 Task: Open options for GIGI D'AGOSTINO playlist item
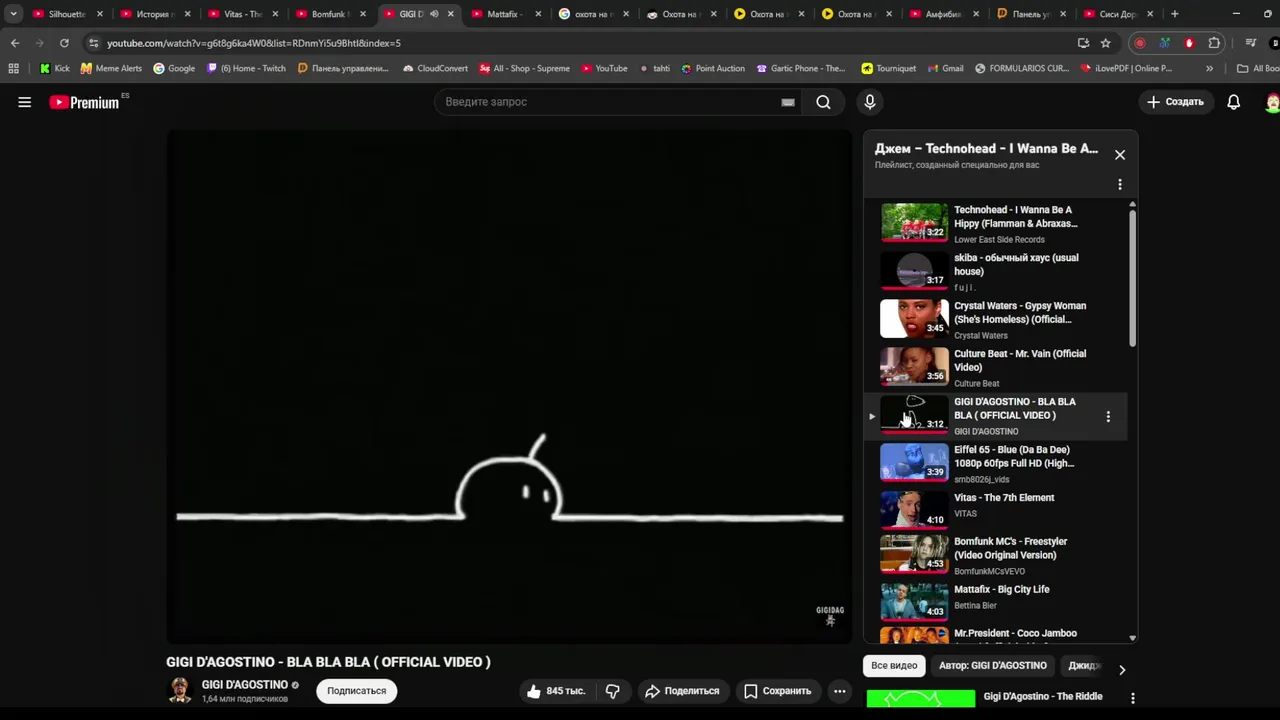click(x=1108, y=416)
